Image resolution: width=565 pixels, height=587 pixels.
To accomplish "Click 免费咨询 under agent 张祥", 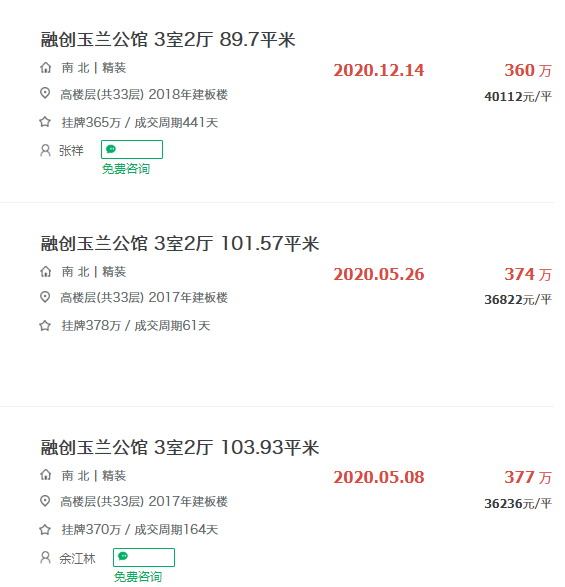I will (126, 169).
